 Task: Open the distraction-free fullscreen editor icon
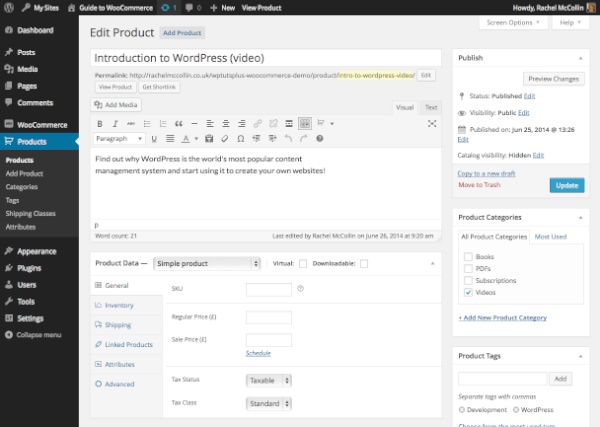tap(432, 124)
